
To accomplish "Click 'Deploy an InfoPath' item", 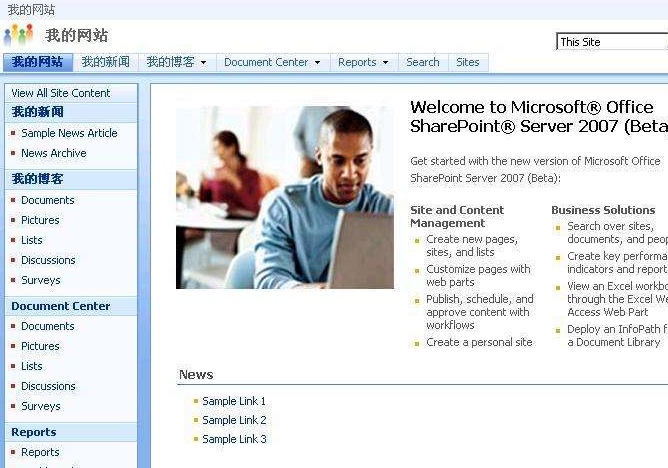I will pos(617,336).
